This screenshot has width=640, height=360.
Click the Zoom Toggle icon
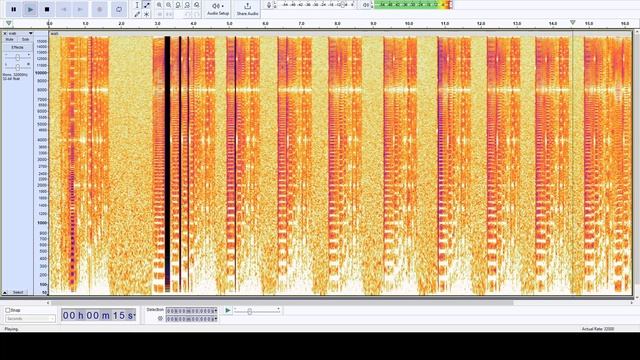197,5
